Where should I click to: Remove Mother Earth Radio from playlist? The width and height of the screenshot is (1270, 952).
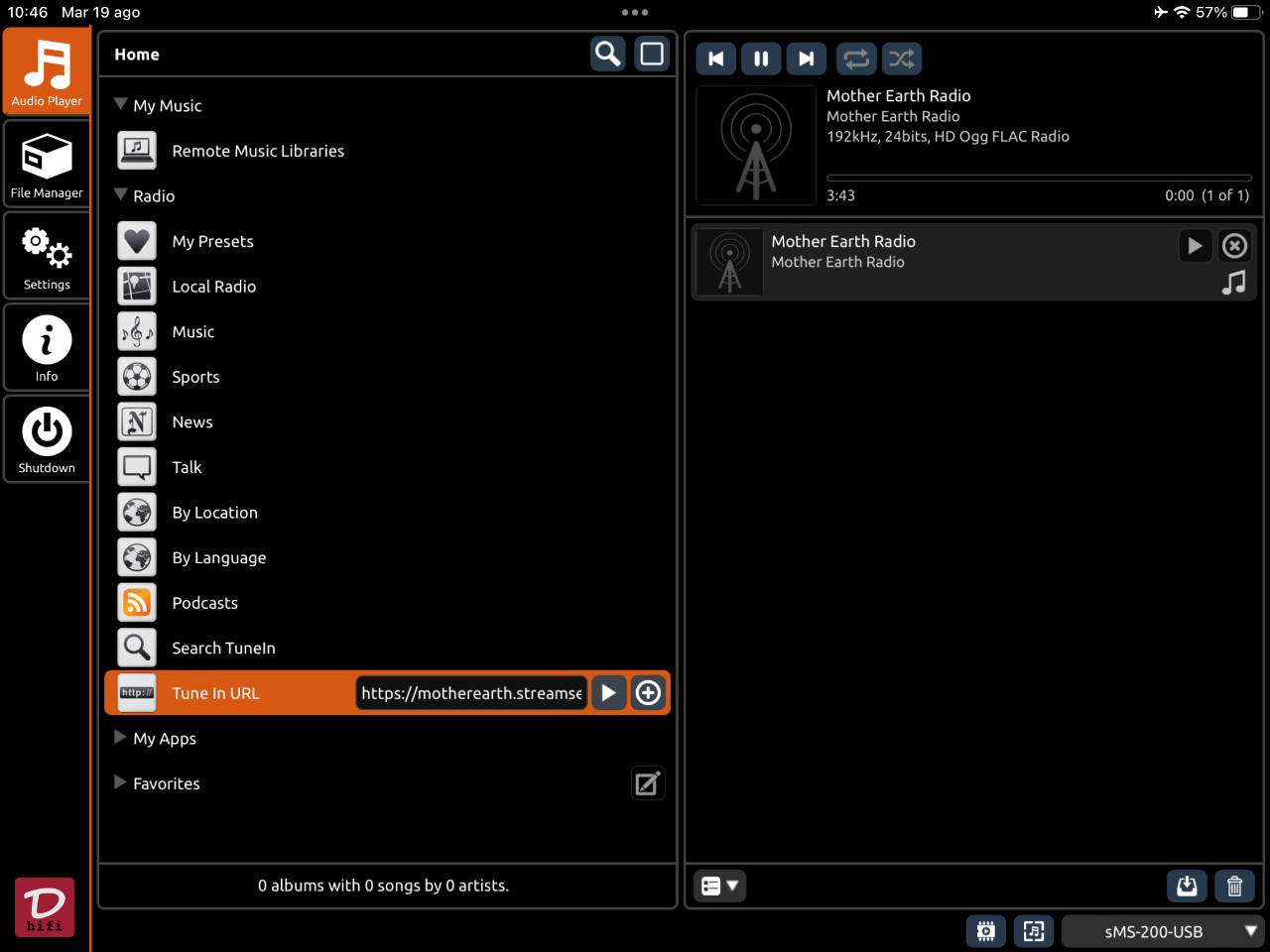tap(1234, 245)
